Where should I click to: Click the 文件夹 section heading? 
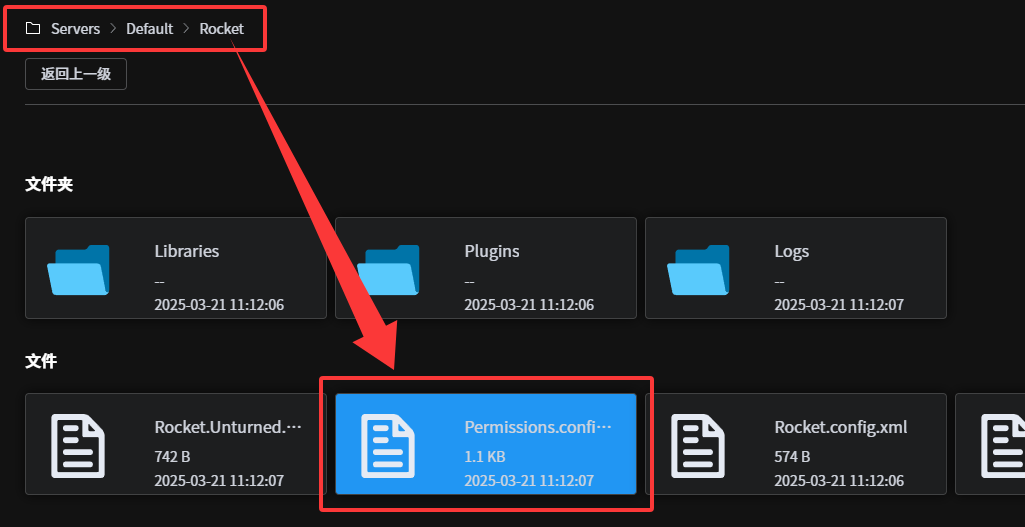49,184
